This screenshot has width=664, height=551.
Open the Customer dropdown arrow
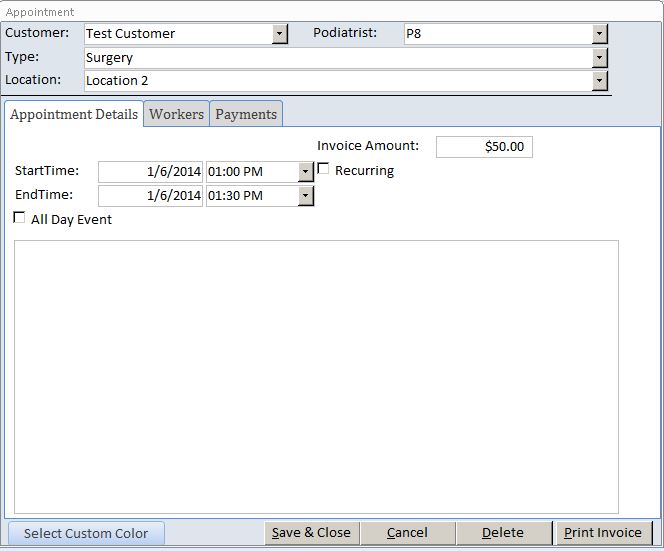pos(279,34)
